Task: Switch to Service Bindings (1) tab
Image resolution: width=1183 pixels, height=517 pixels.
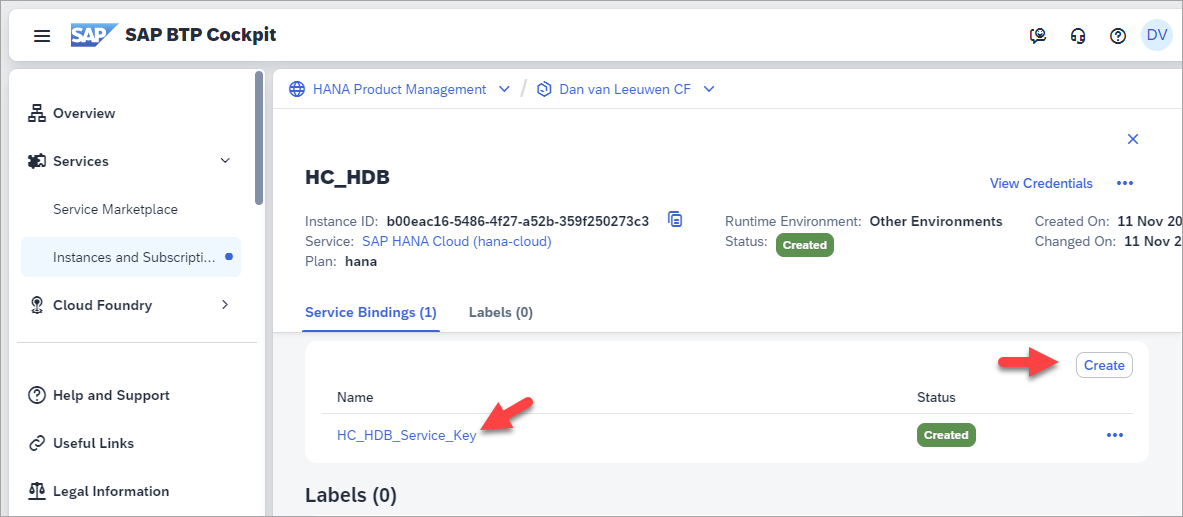Action: pyautogui.click(x=370, y=312)
